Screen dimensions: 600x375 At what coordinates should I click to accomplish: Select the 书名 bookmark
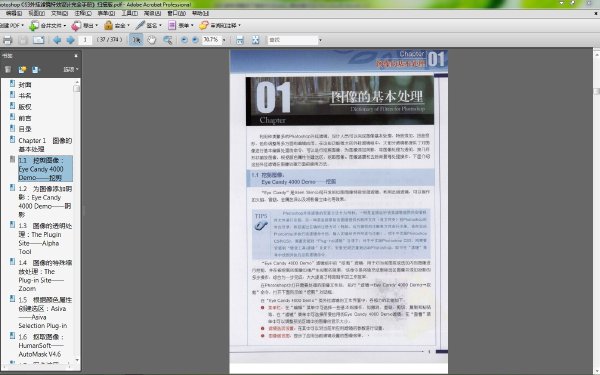25,96
